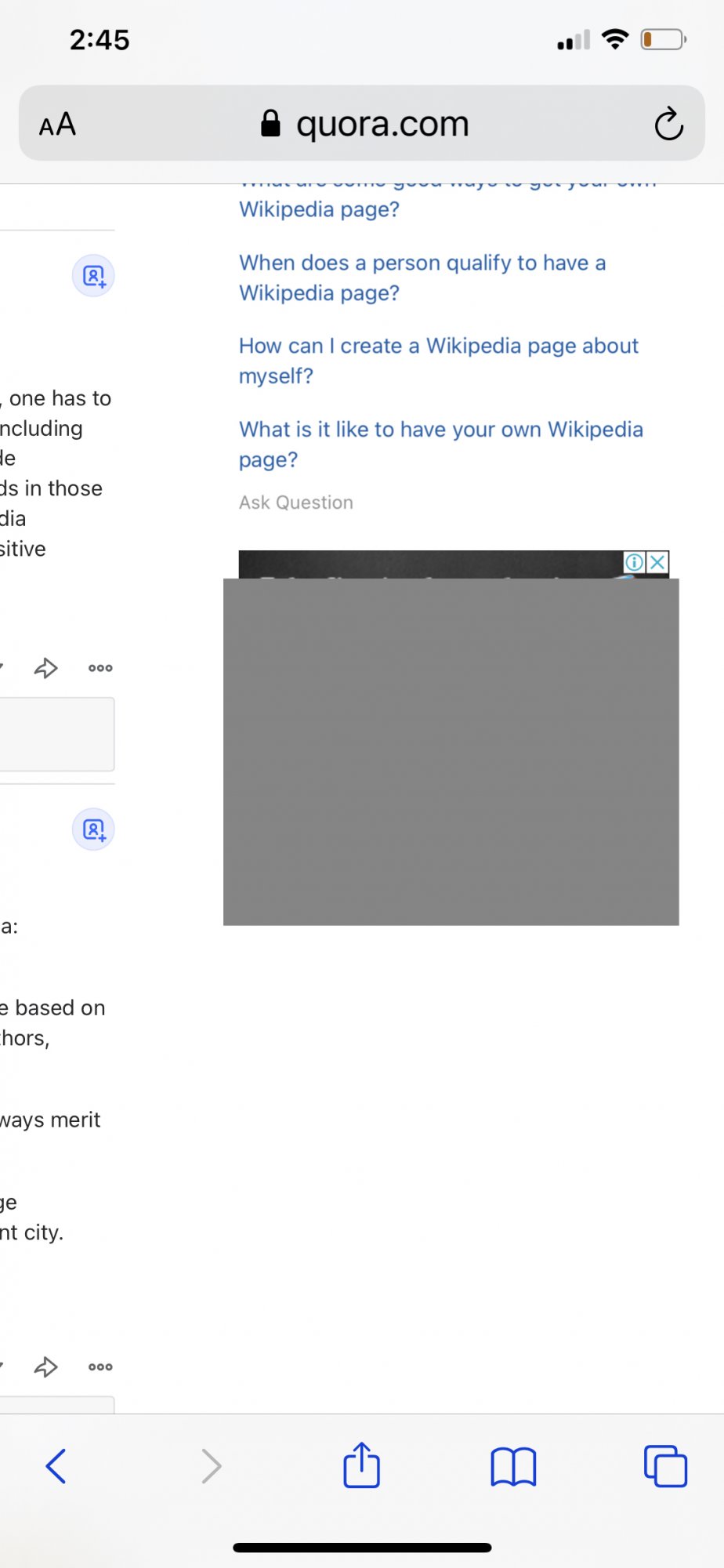Screen dimensions: 724x1568
Task: Tap the 'nt city.' answer text
Action: (31, 1232)
